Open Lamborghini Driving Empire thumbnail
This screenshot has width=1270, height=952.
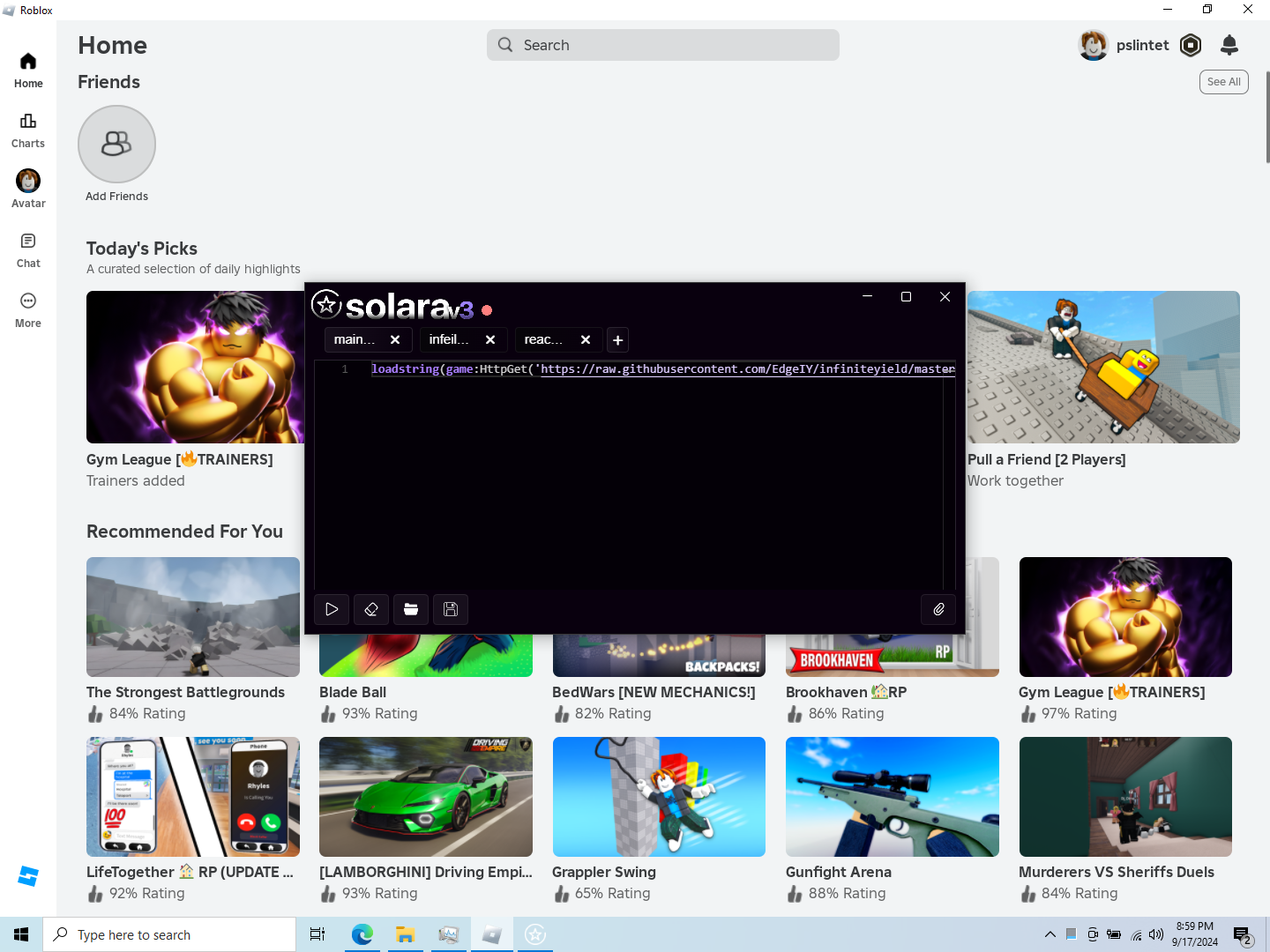tap(426, 797)
